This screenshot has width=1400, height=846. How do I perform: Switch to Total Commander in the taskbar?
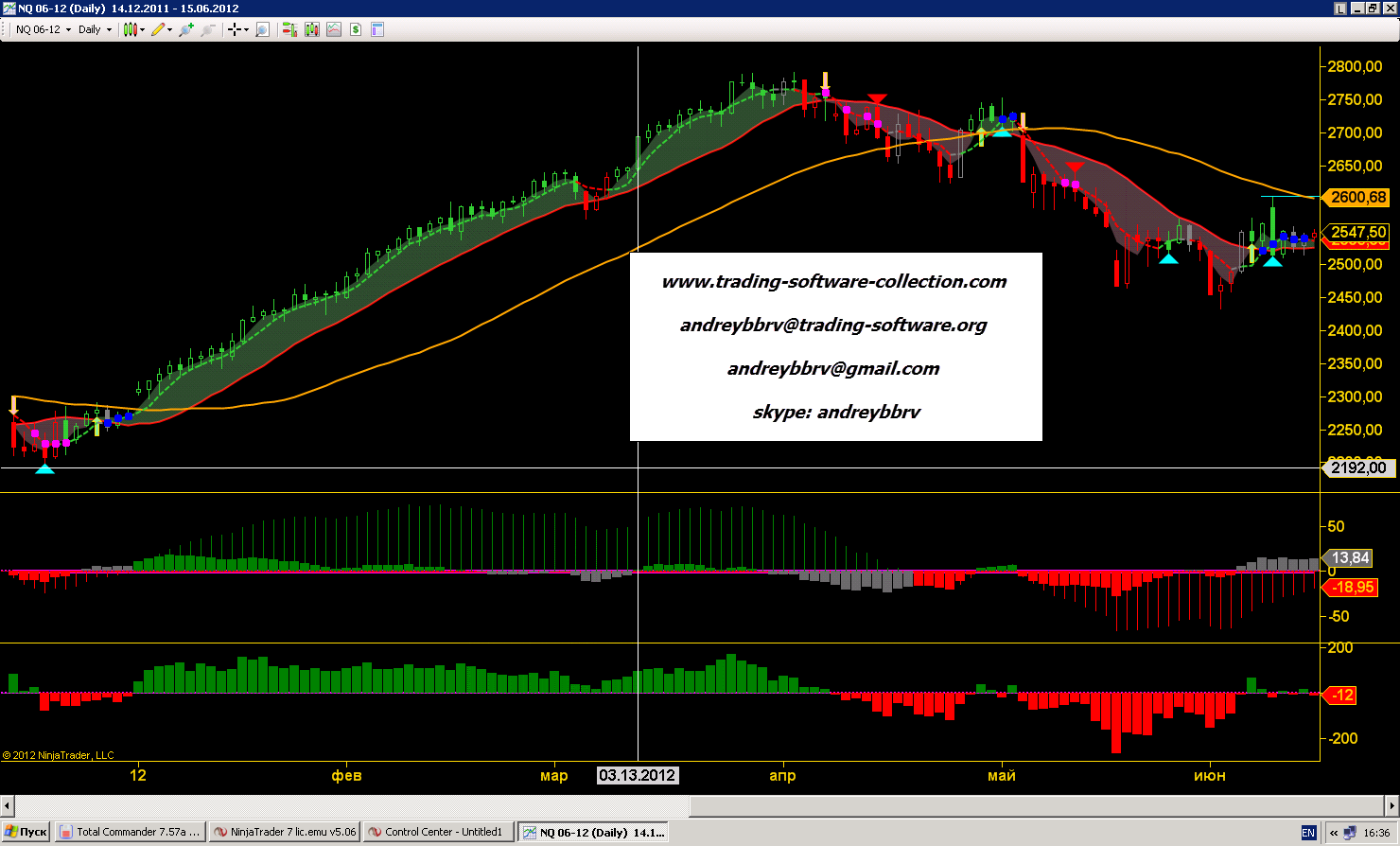click(130, 832)
